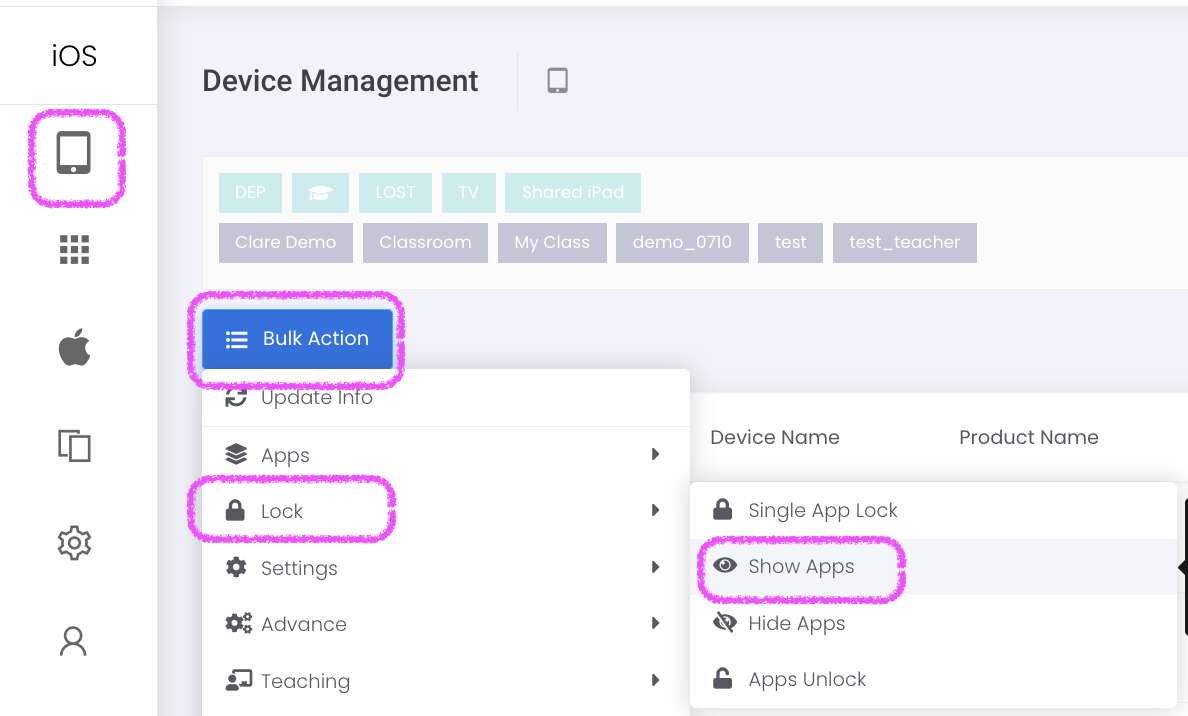Choose Single App Lock option
The width and height of the screenshot is (1188, 716).
[933, 510]
